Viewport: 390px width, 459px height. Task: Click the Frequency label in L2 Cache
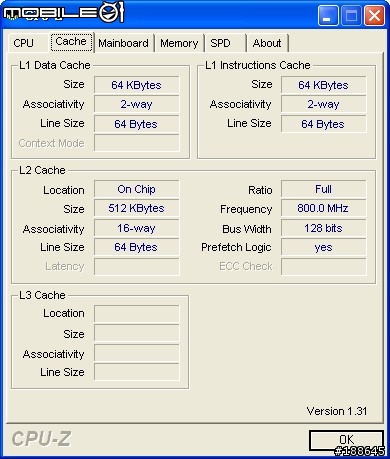(246, 210)
